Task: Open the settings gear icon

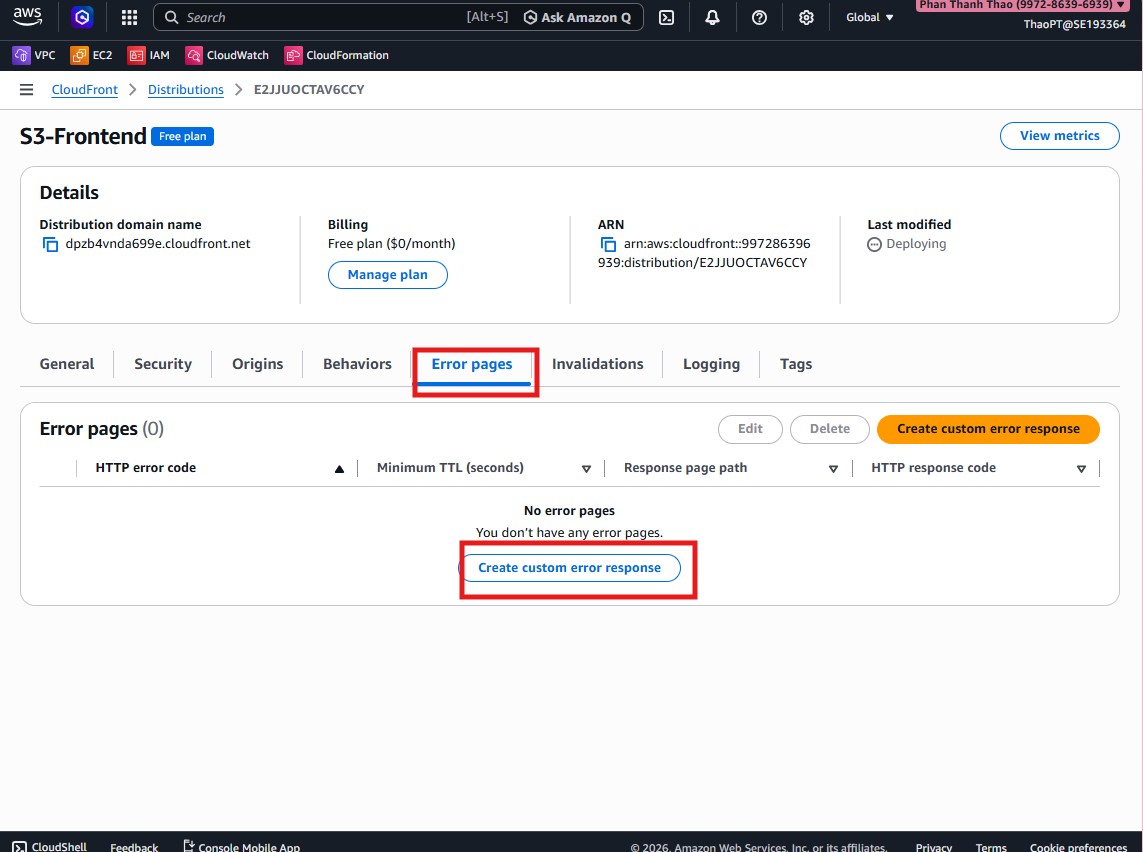Action: point(806,17)
